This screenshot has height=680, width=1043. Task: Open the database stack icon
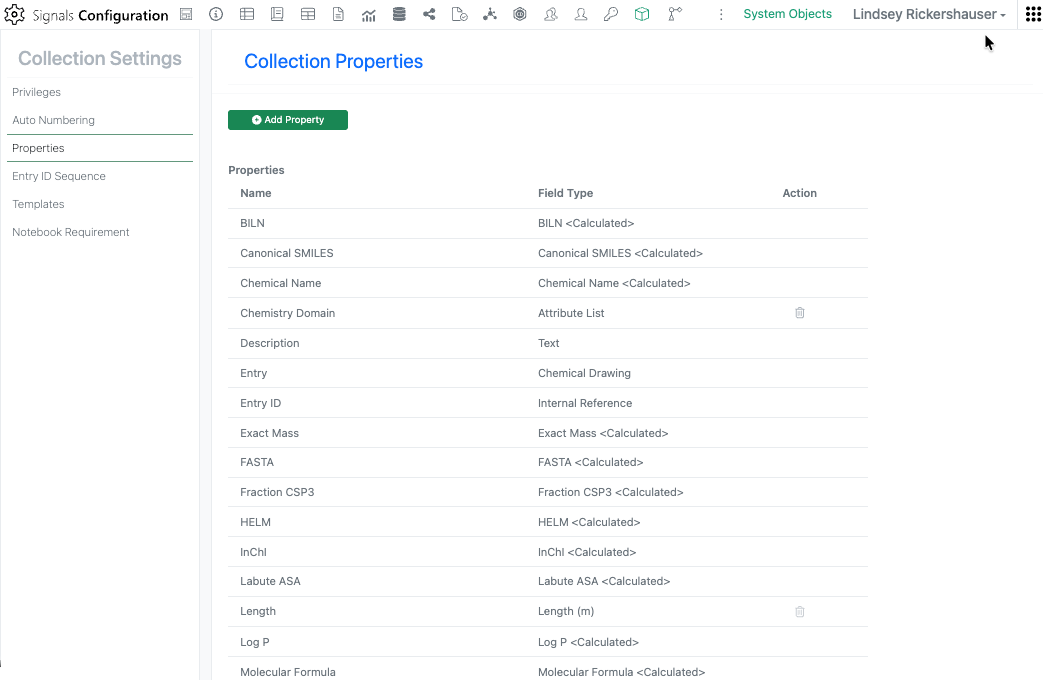pos(399,14)
